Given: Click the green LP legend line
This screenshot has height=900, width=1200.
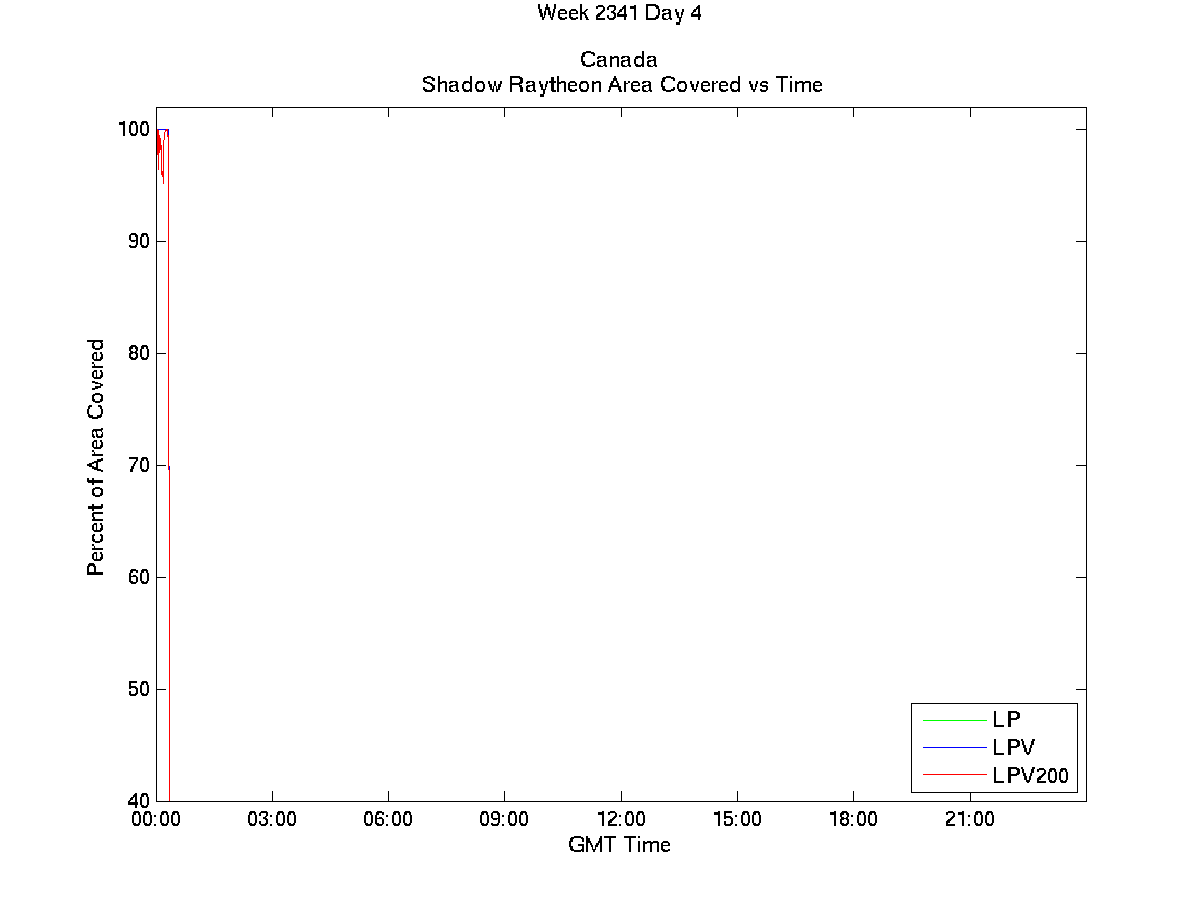Looking at the screenshot, I should pos(955,719).
